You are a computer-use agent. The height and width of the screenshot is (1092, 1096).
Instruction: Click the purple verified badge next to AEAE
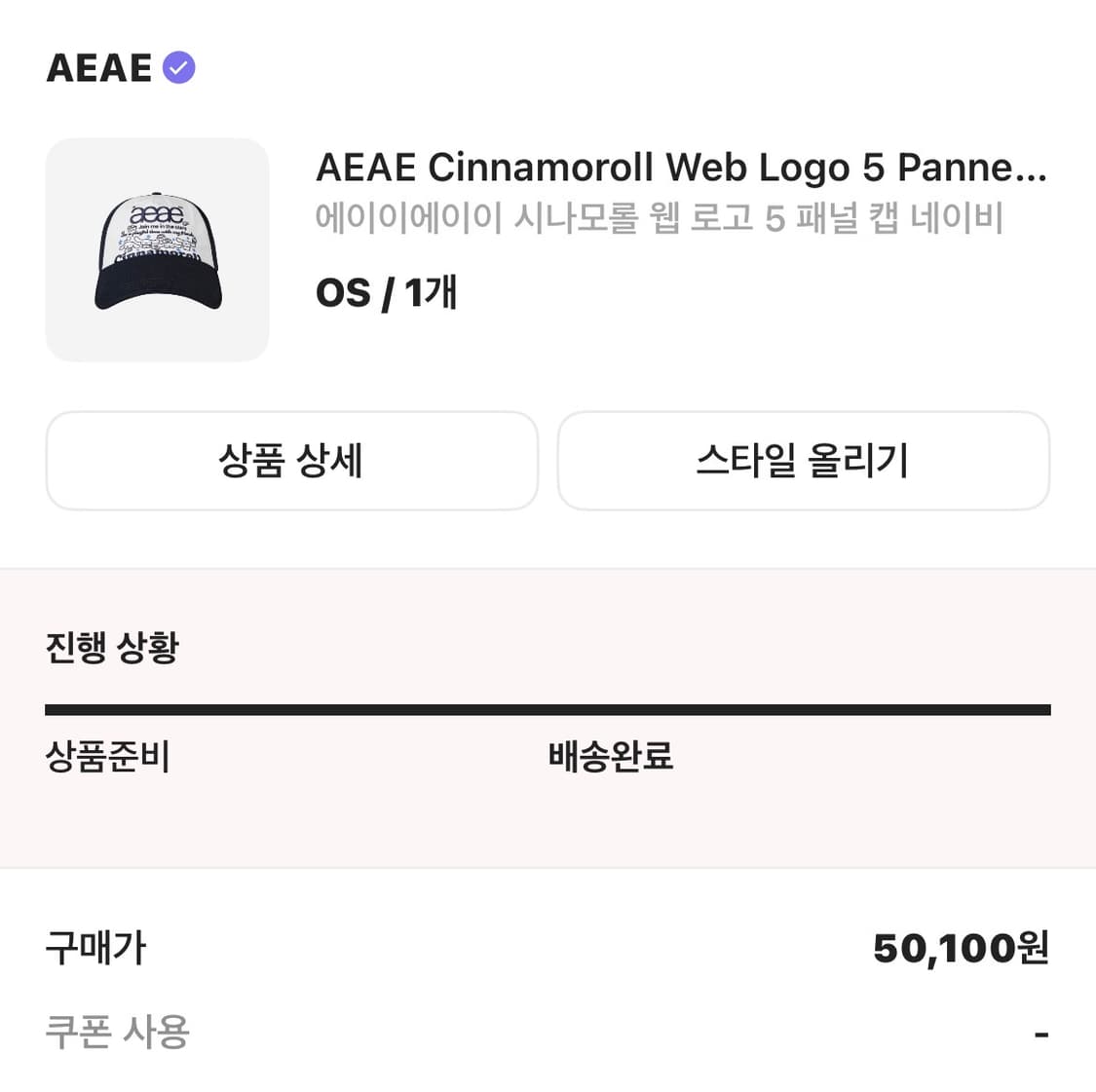178,66
